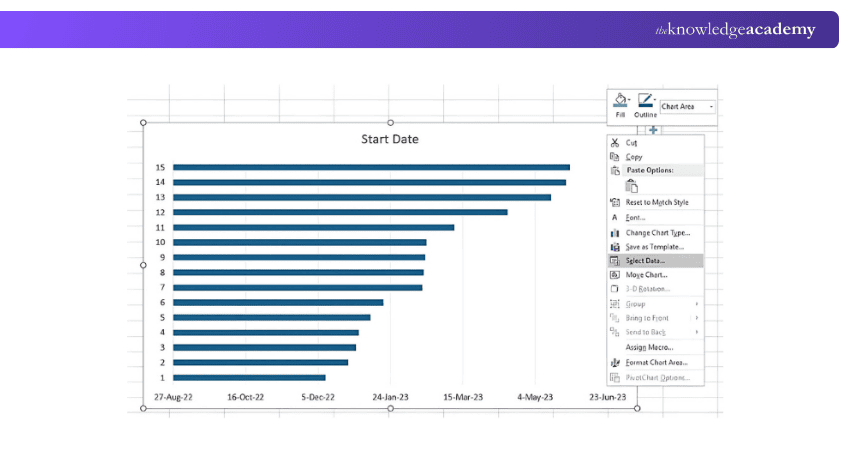The image size is (850, 450).
Task: Click the Reset to Match Style icon
Action: (x=615, y=202)
